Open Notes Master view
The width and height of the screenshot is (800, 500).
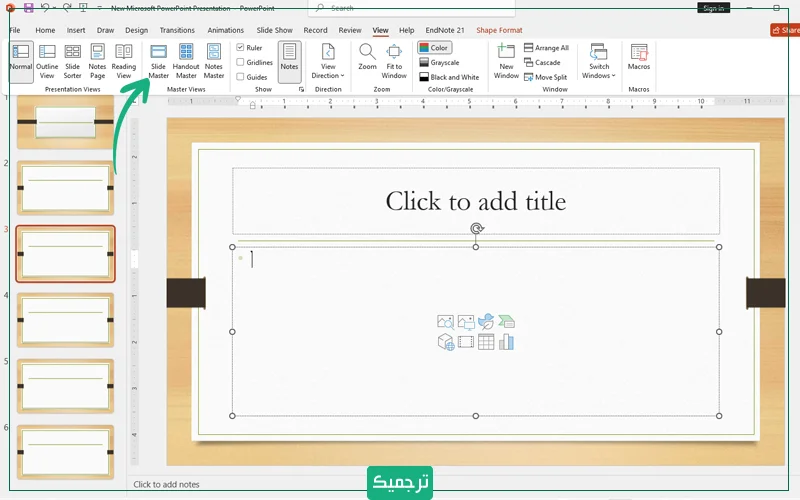point(214,61)
